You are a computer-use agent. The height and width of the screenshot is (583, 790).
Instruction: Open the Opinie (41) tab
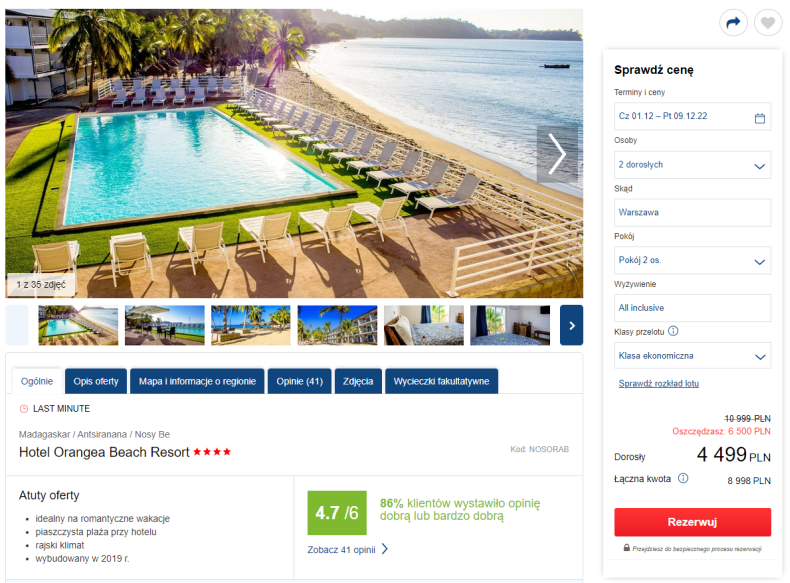[299, 381]
